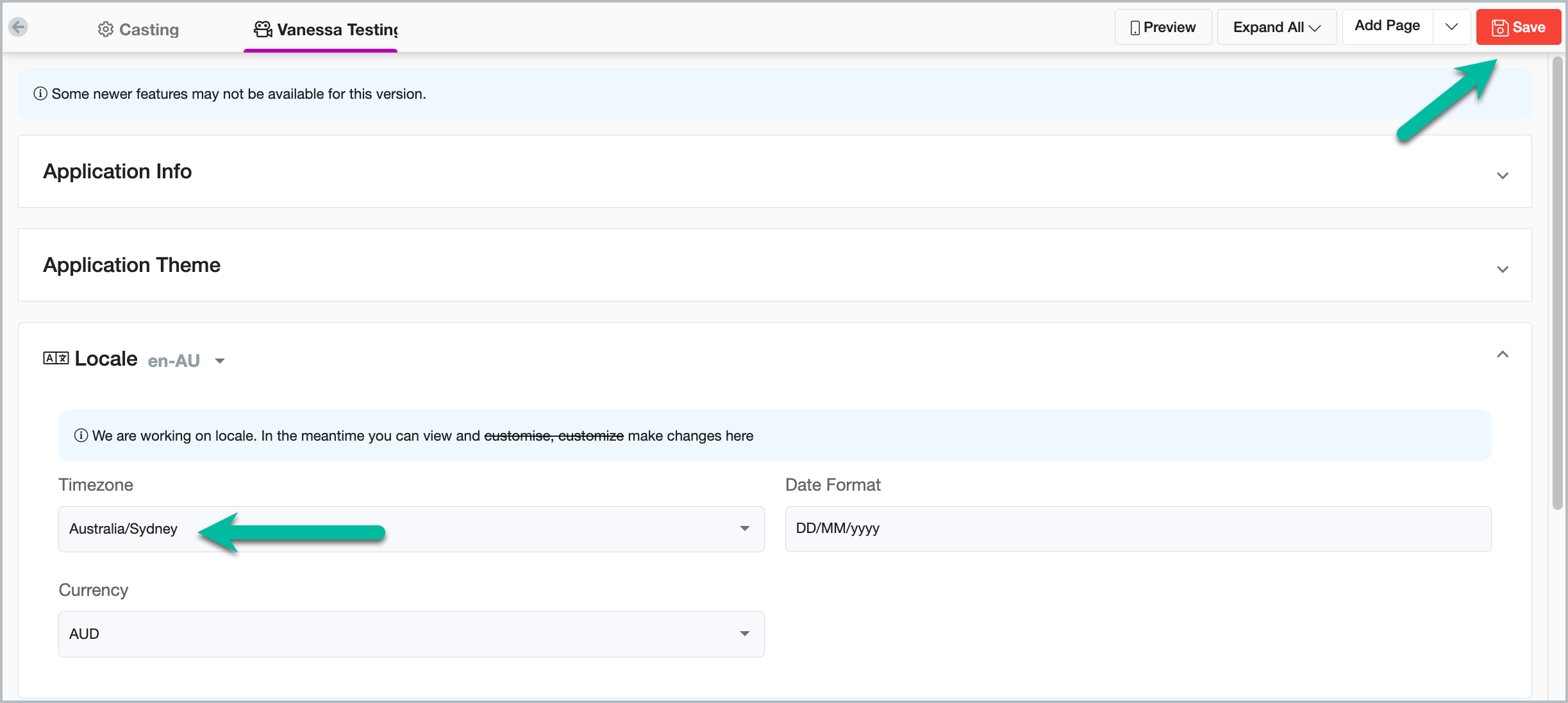
Task: Click the Date Format input field
Action: [1137, 529]
